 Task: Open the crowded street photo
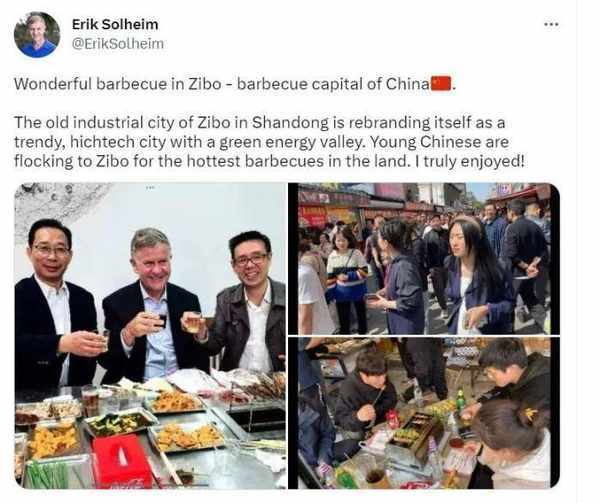pos(424,259)
